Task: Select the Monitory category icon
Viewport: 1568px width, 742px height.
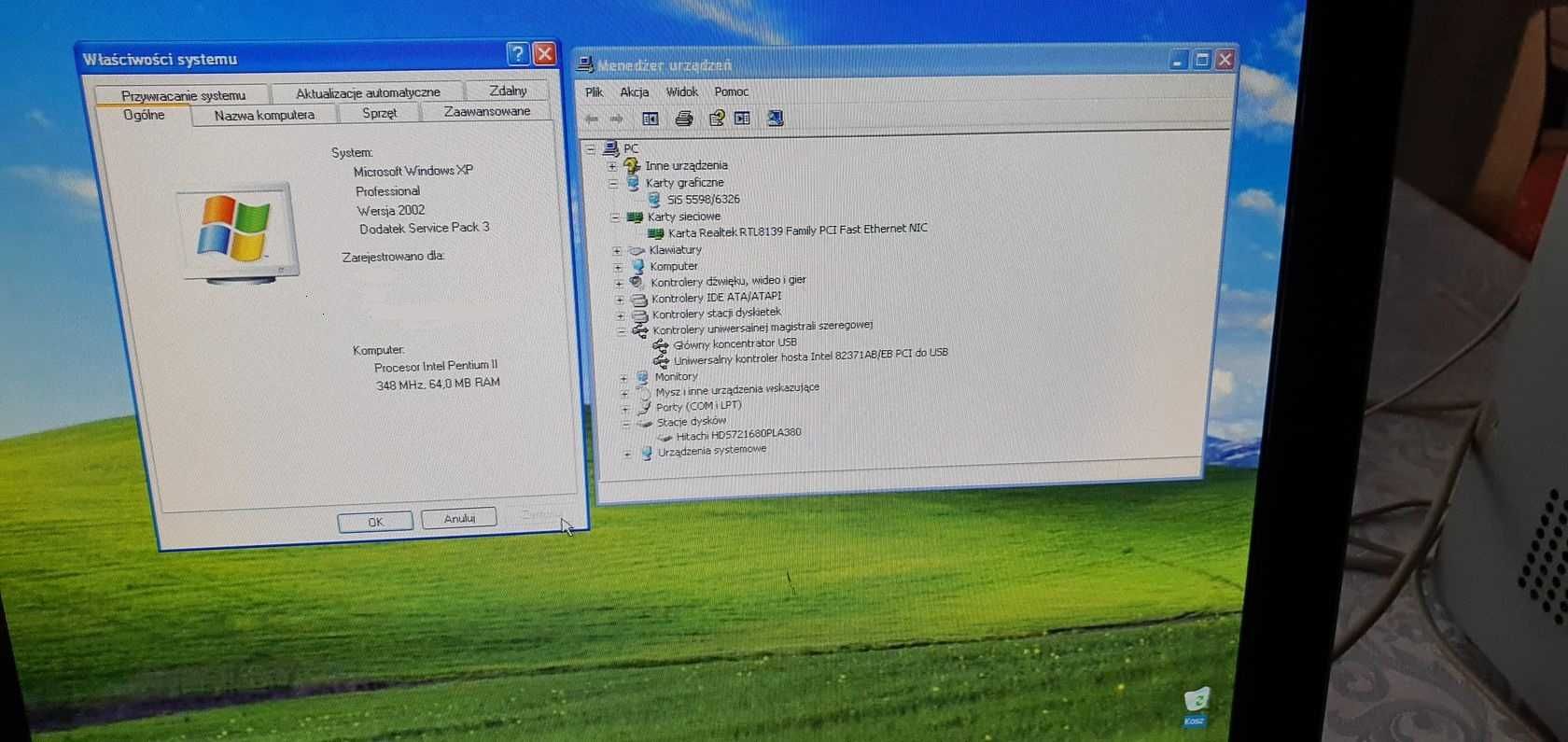Action: [x=642, y=377]
